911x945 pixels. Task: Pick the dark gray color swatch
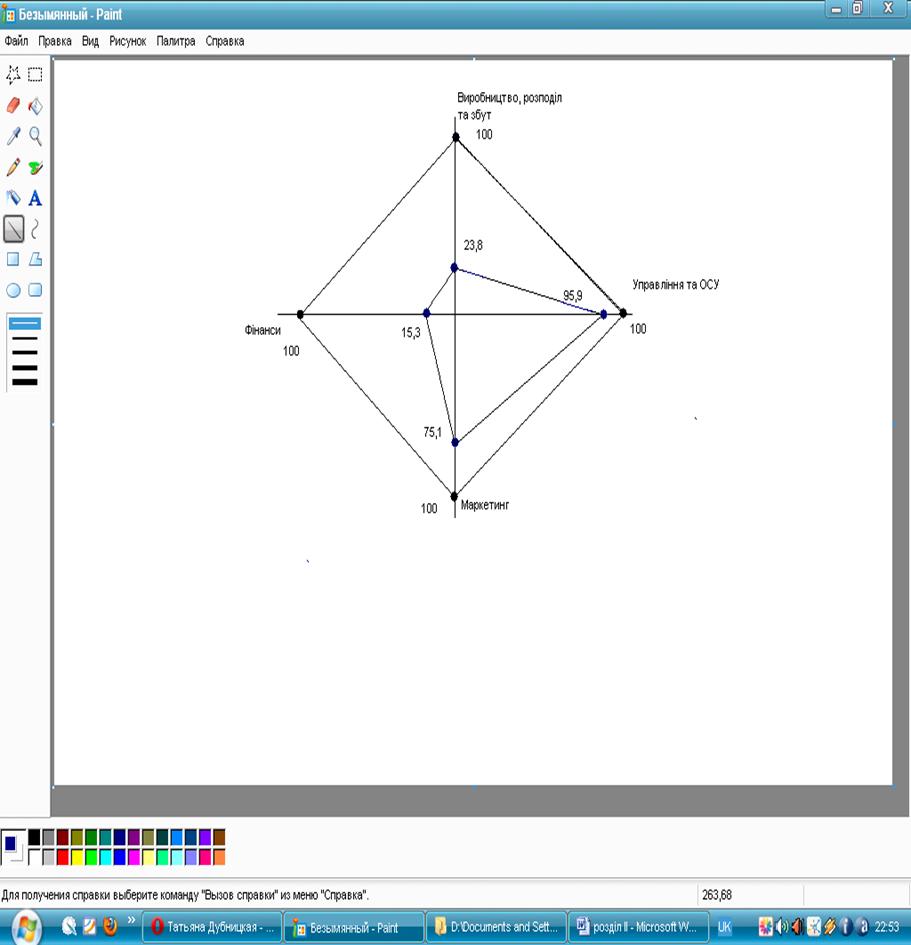pos(49,837)
